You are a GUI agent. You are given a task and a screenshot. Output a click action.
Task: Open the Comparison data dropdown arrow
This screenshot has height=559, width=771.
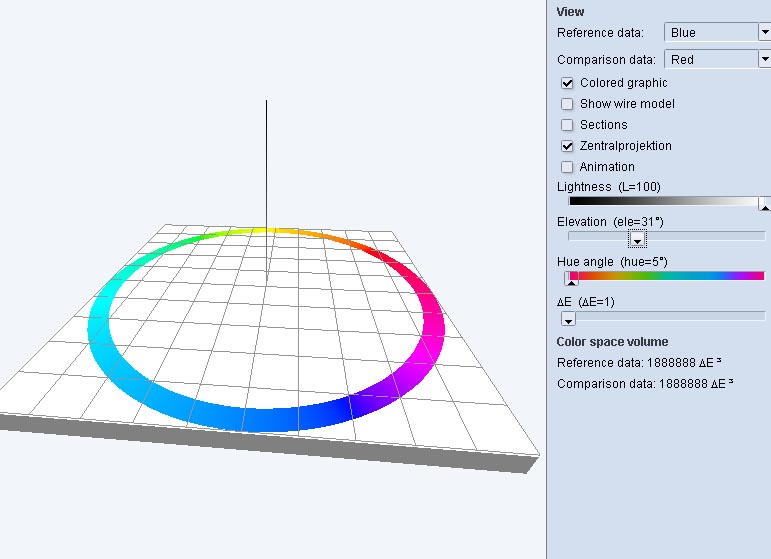tap(765, 59)
